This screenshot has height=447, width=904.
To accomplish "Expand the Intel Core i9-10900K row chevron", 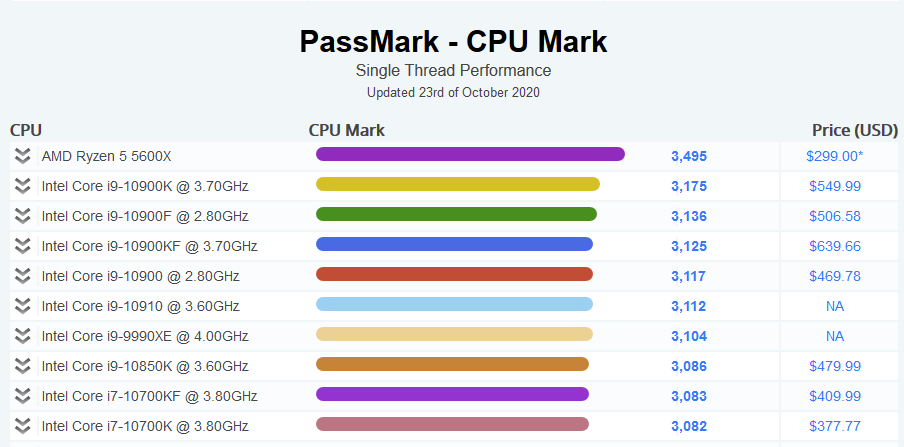I will [23, 186].
